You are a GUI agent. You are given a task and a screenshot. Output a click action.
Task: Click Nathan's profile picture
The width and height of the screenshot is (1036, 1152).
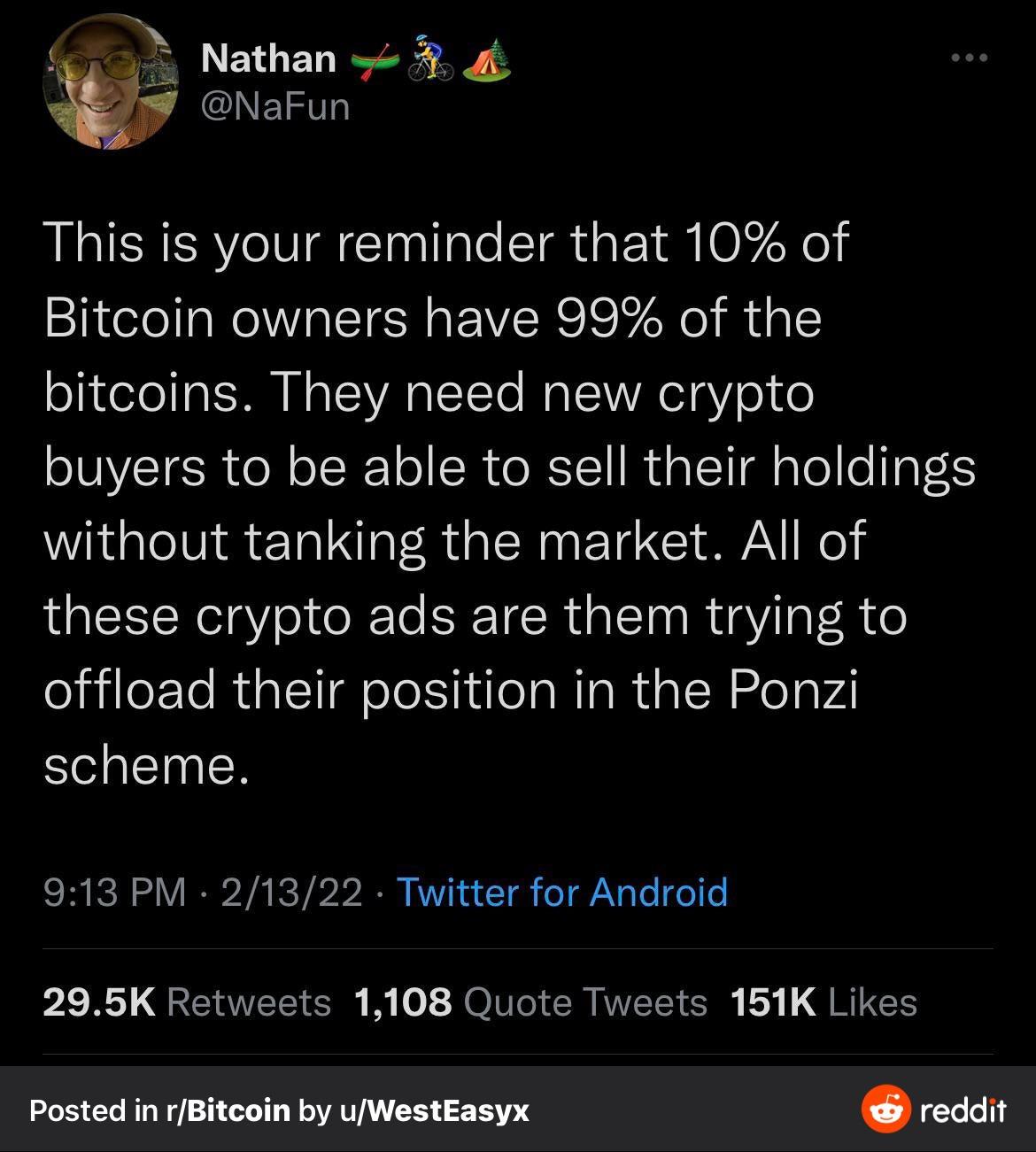pos(111,82)
